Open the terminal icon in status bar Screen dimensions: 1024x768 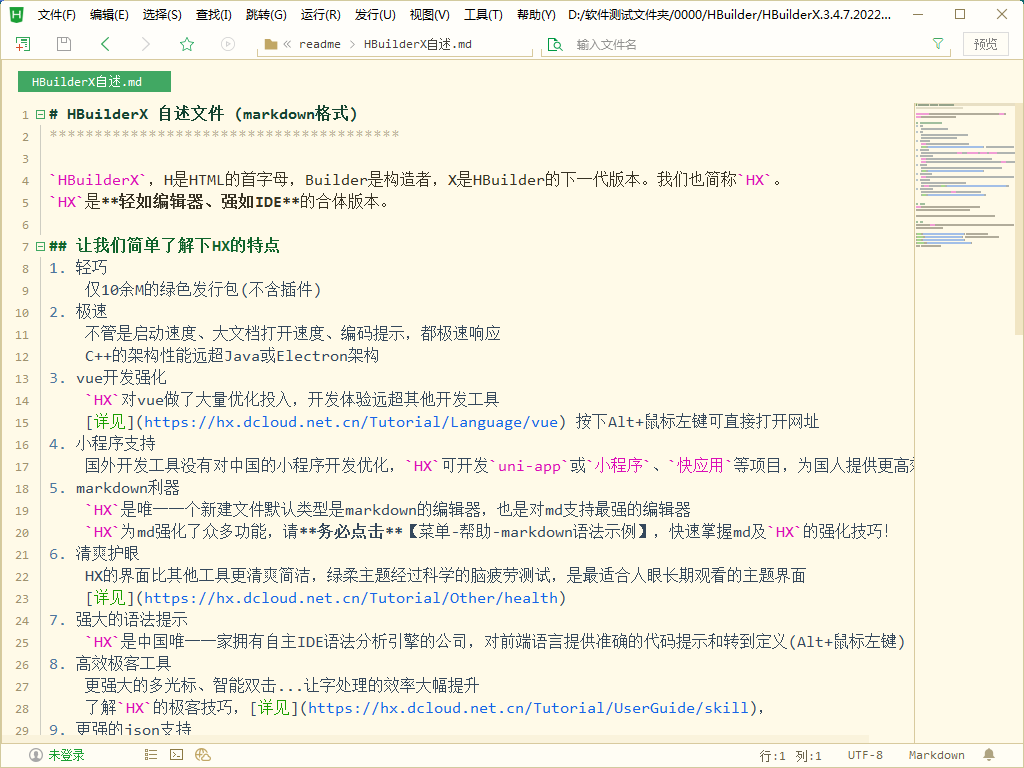pos(176,755)
